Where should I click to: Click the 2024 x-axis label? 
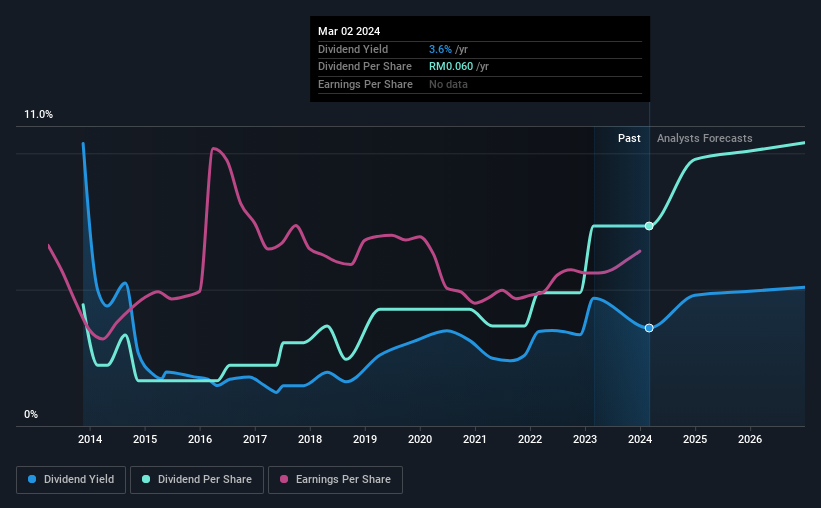pyautogui.click(x=640, y=439)
